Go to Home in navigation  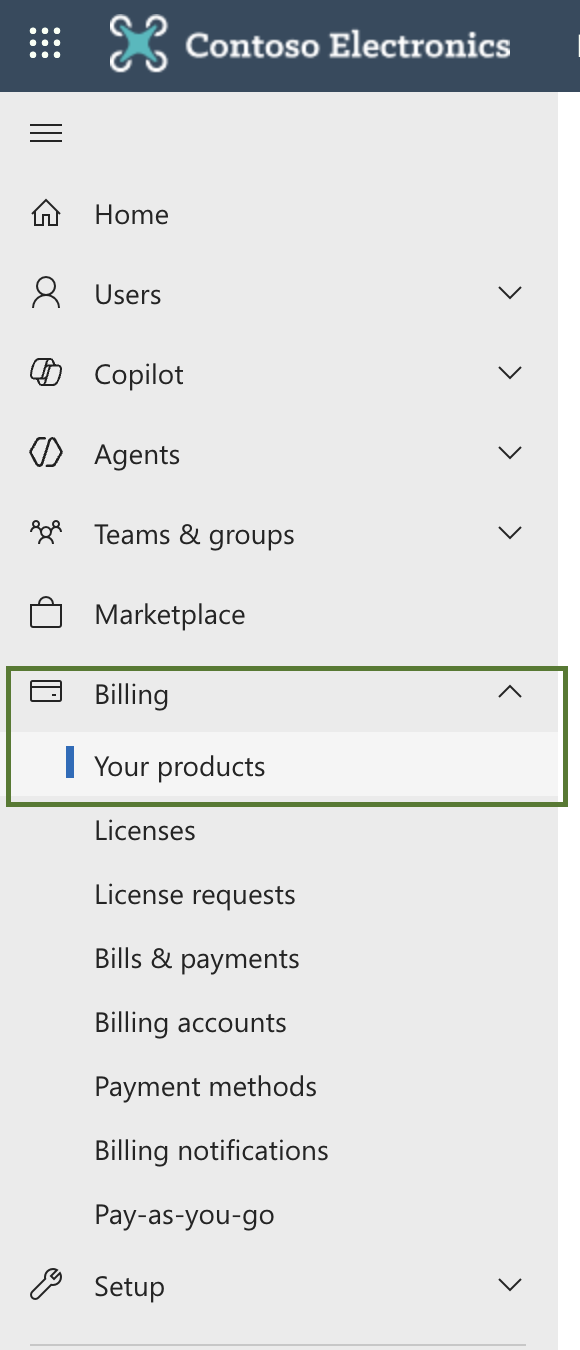(x=131, y=214)
